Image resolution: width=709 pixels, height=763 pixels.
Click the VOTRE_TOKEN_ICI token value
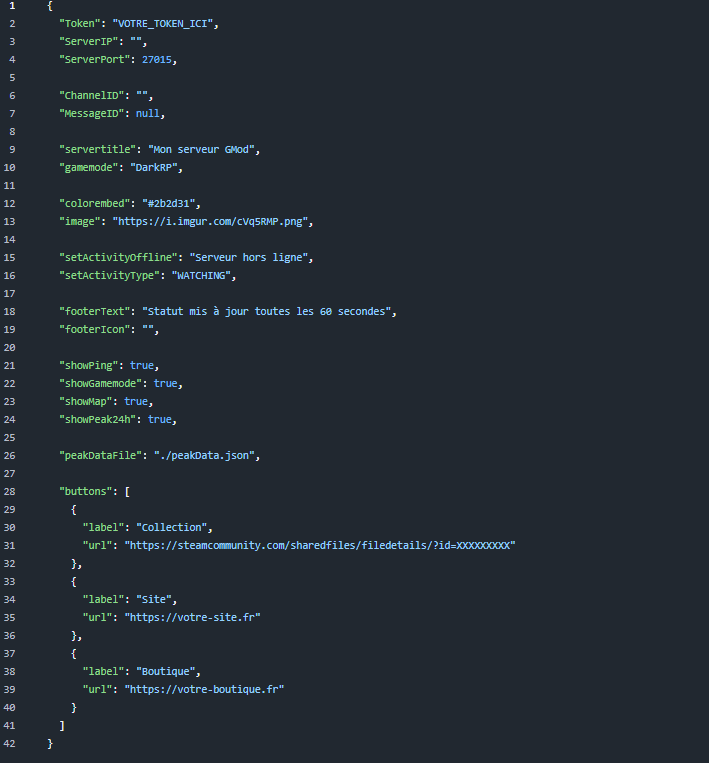pos(164,24)
